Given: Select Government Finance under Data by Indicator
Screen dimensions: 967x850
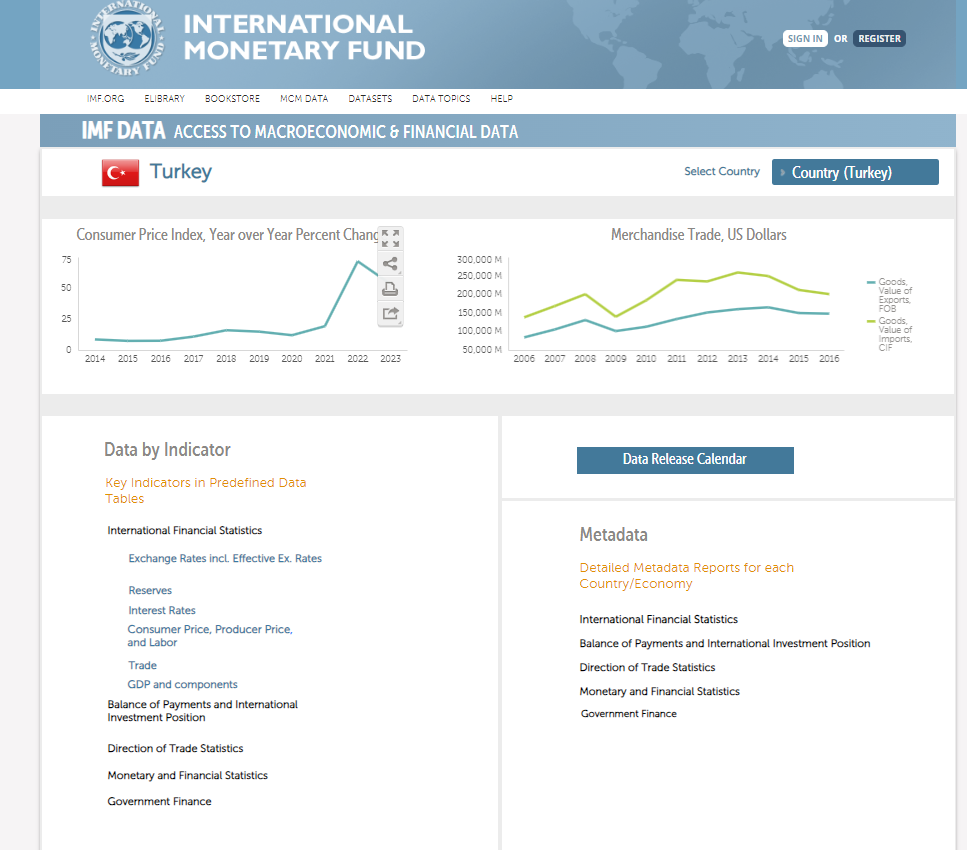Looking at the screenshot, I should click(x=159, y=801).
